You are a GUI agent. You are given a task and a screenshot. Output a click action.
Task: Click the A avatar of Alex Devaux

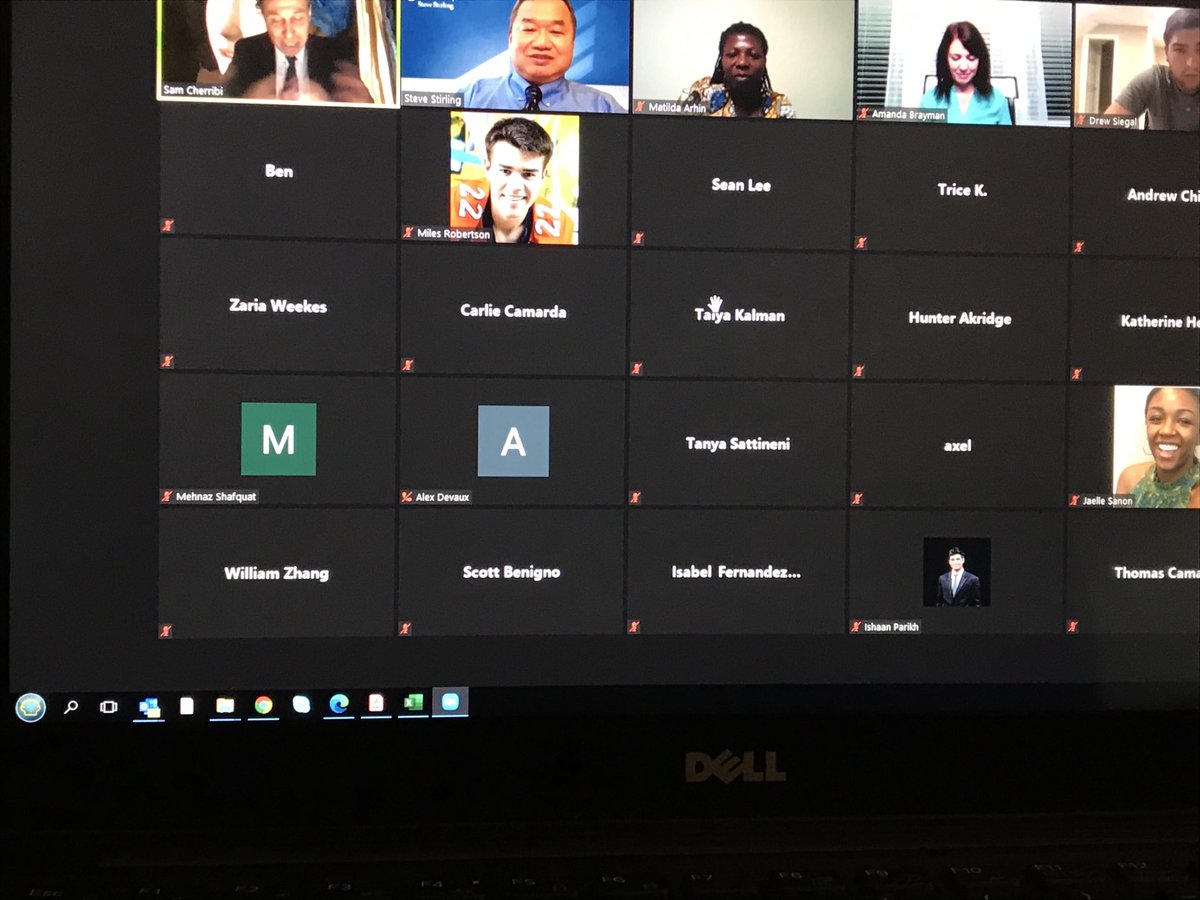point(513,441)
